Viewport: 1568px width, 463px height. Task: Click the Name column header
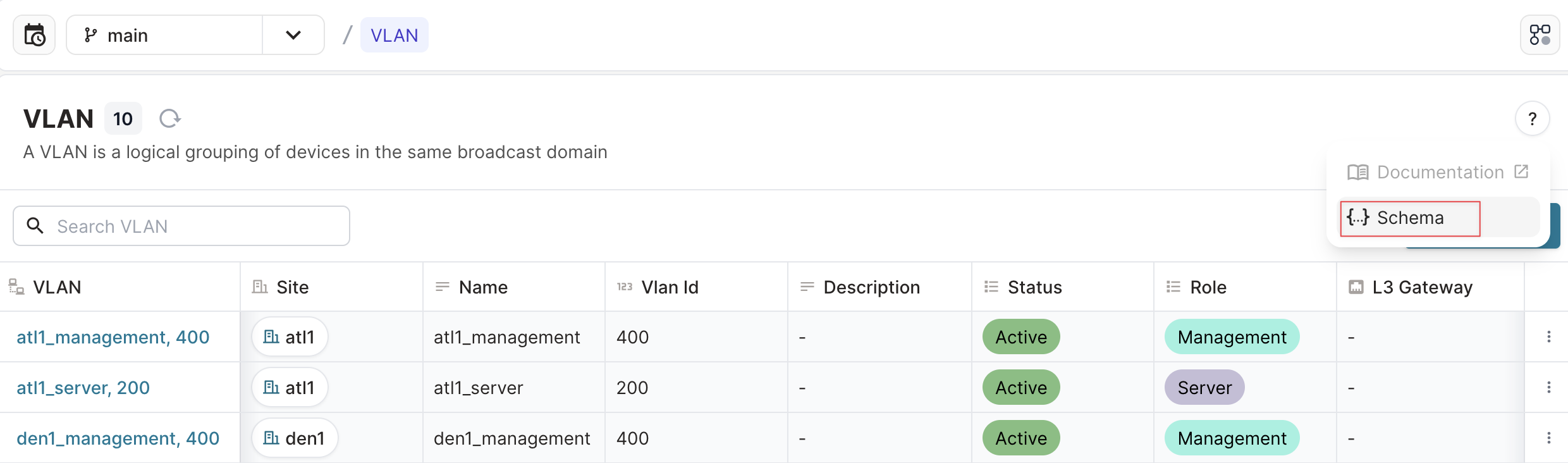tap(514, 287)
